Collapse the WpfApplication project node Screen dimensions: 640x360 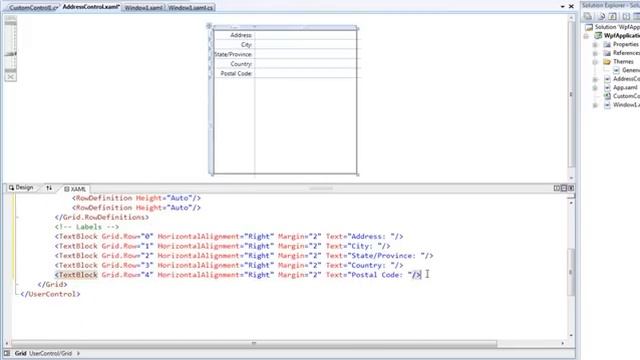(x=587, y=36)
